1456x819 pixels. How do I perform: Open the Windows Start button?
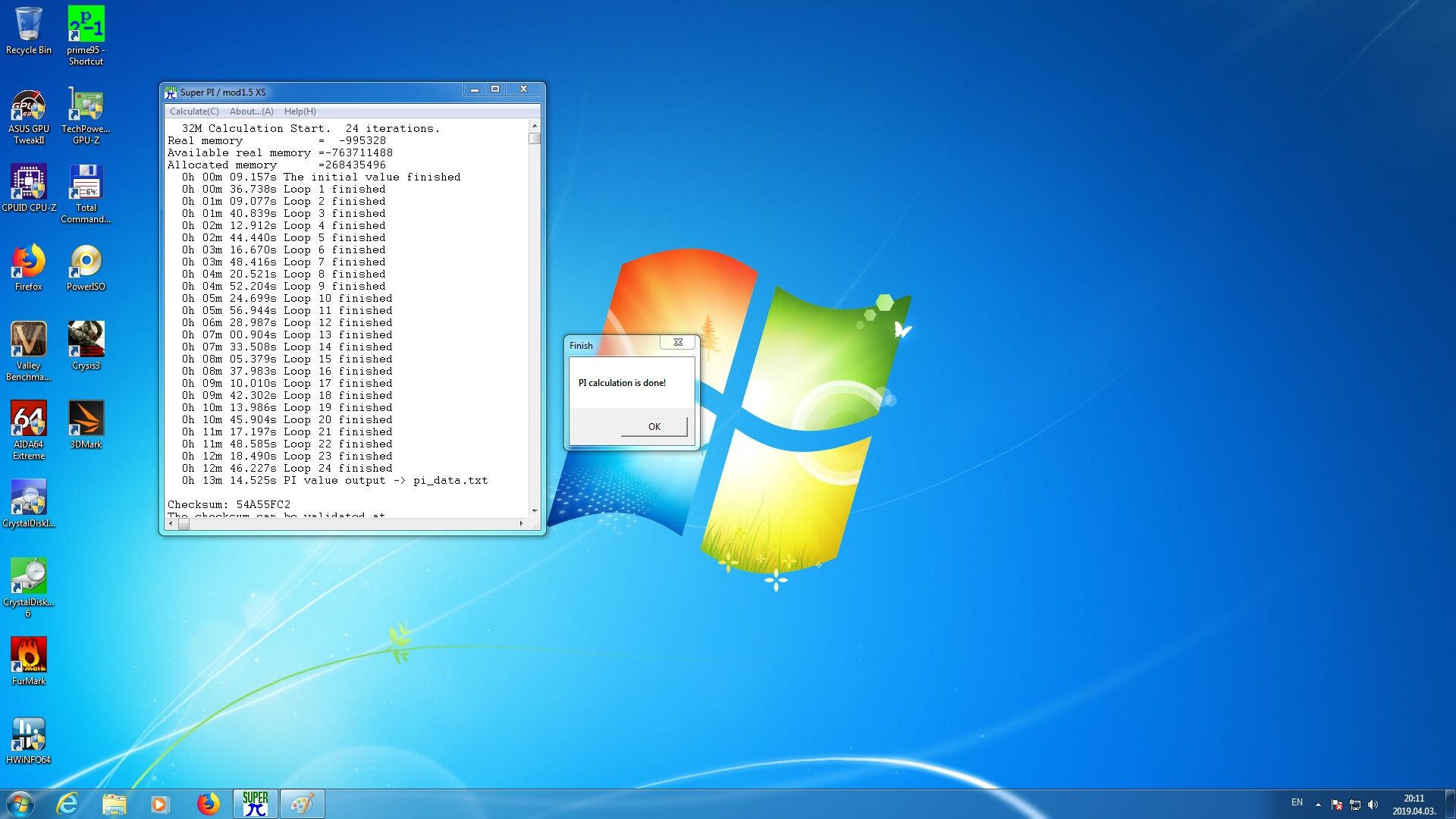(20, 804)
